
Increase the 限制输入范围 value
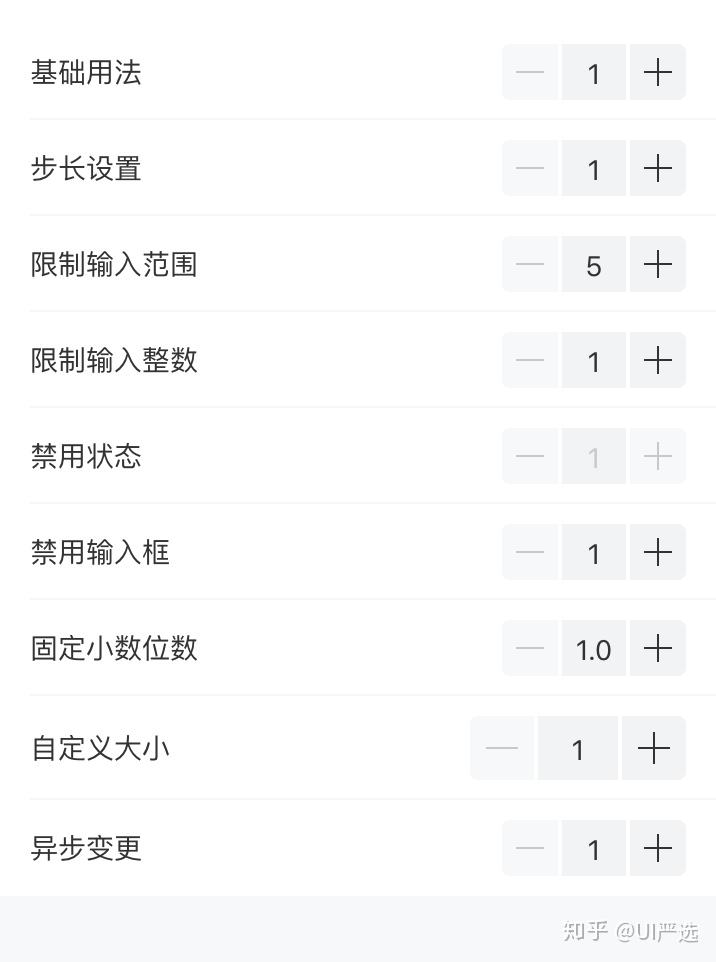tap(657, 264)
